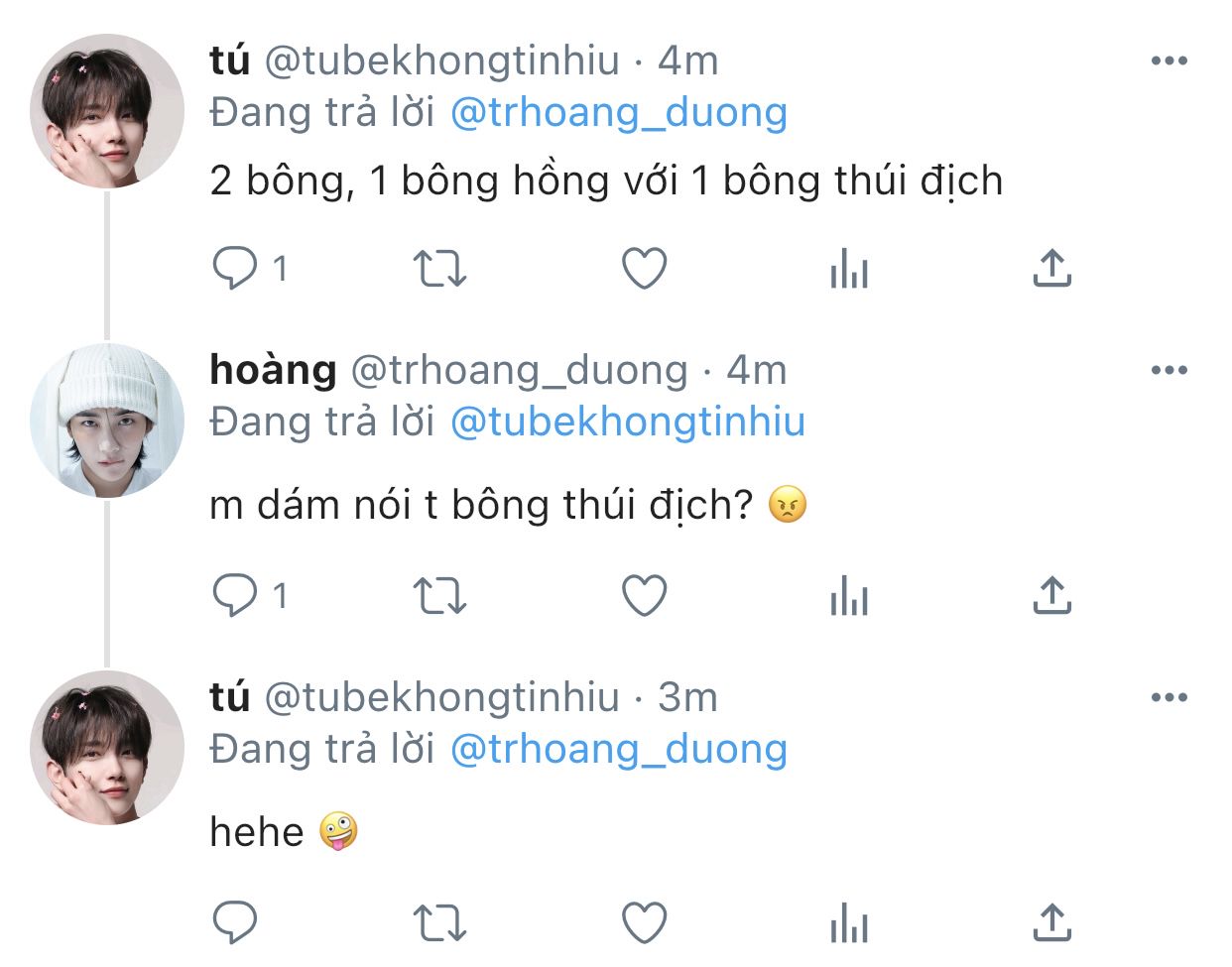Retweet tú's first tweet about 2 bông
Screen dimensions: 1232x967
point(438,268)
